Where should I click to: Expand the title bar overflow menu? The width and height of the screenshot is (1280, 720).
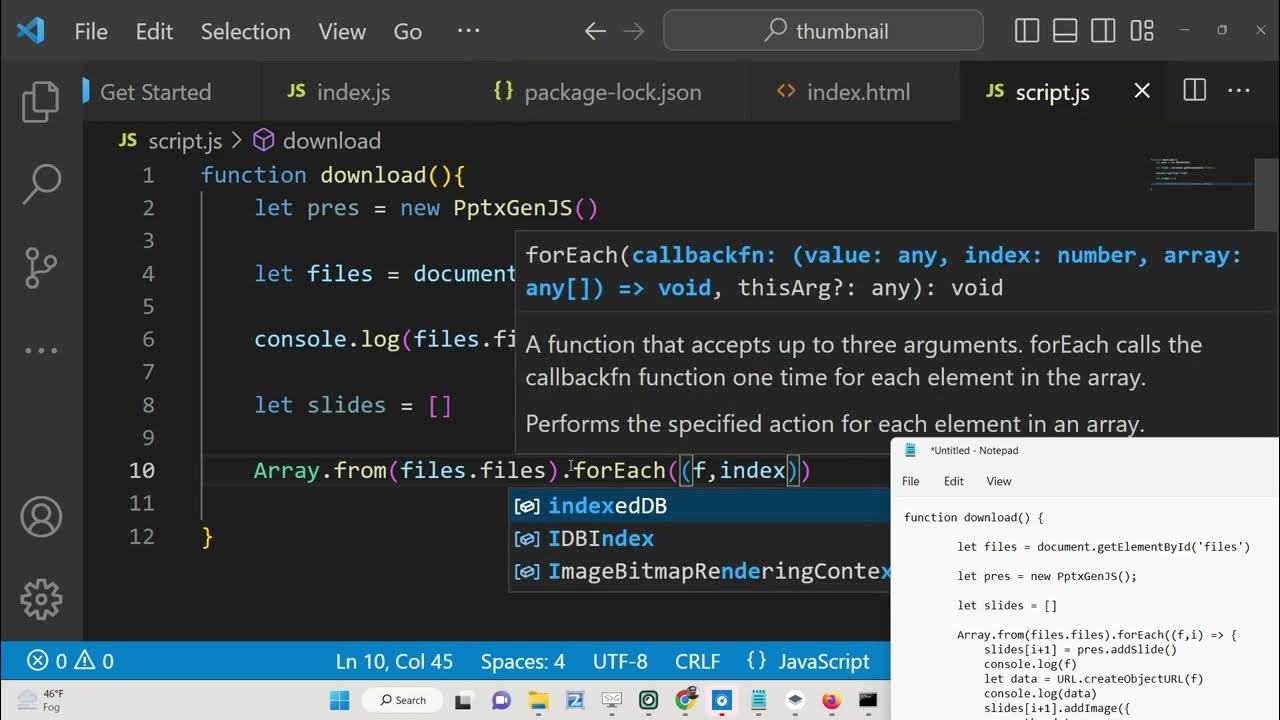click(468, 31)
